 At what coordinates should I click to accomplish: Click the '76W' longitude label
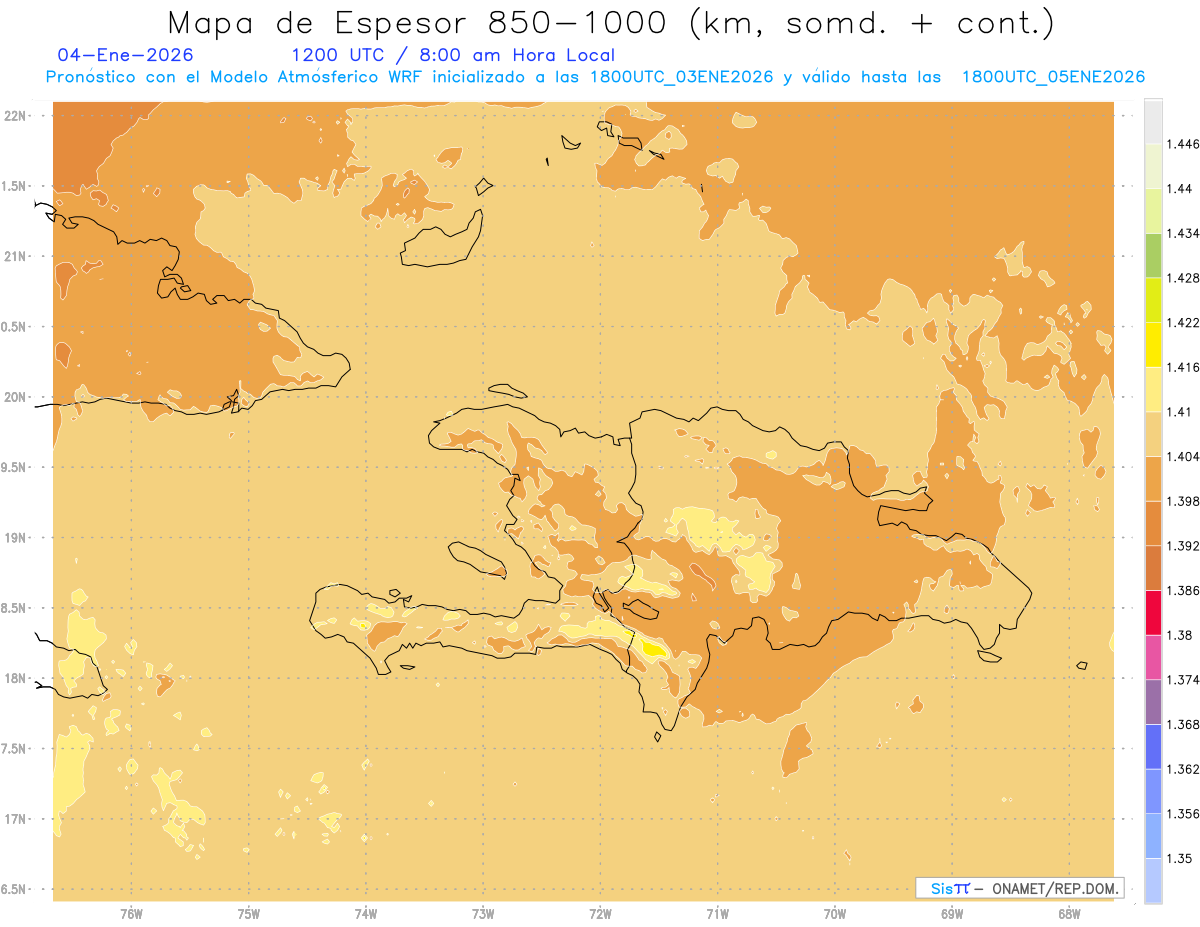(x=131, y=913)
